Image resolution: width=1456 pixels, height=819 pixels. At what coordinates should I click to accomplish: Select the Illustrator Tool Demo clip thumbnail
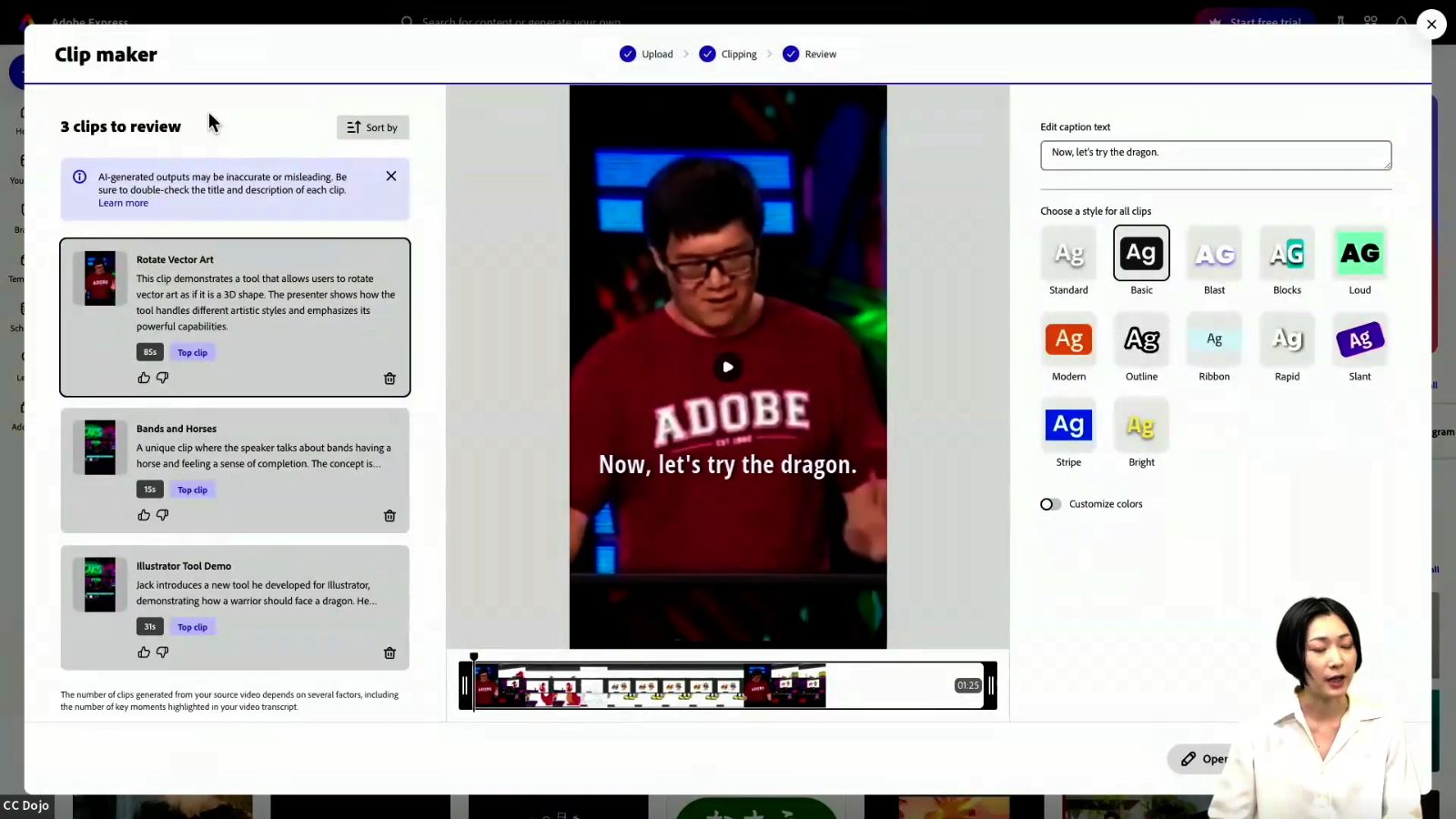pyautogui.click(x=100, y=585)
